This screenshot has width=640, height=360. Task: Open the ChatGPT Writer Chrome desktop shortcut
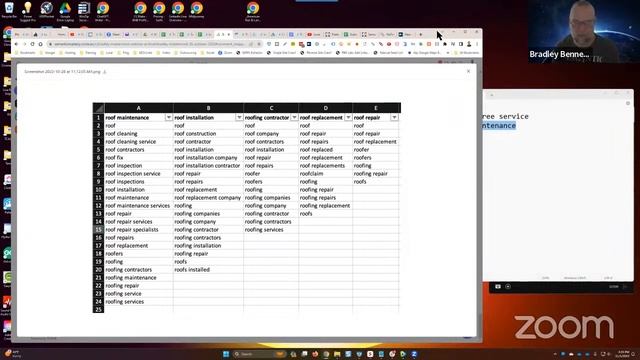pyautogui.click(x=103, y=11)
